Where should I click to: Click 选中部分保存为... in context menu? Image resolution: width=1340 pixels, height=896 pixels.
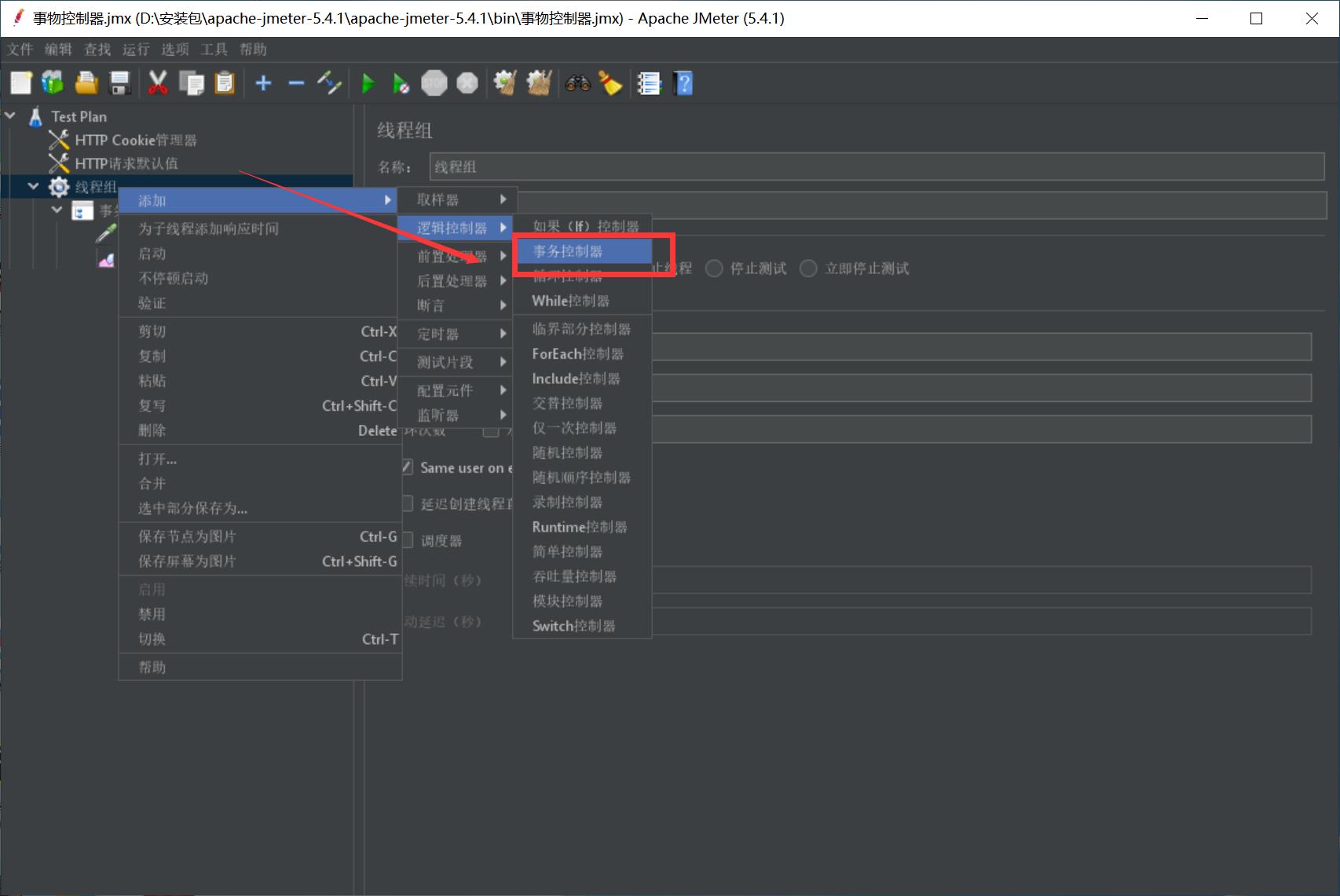point(260,508)
